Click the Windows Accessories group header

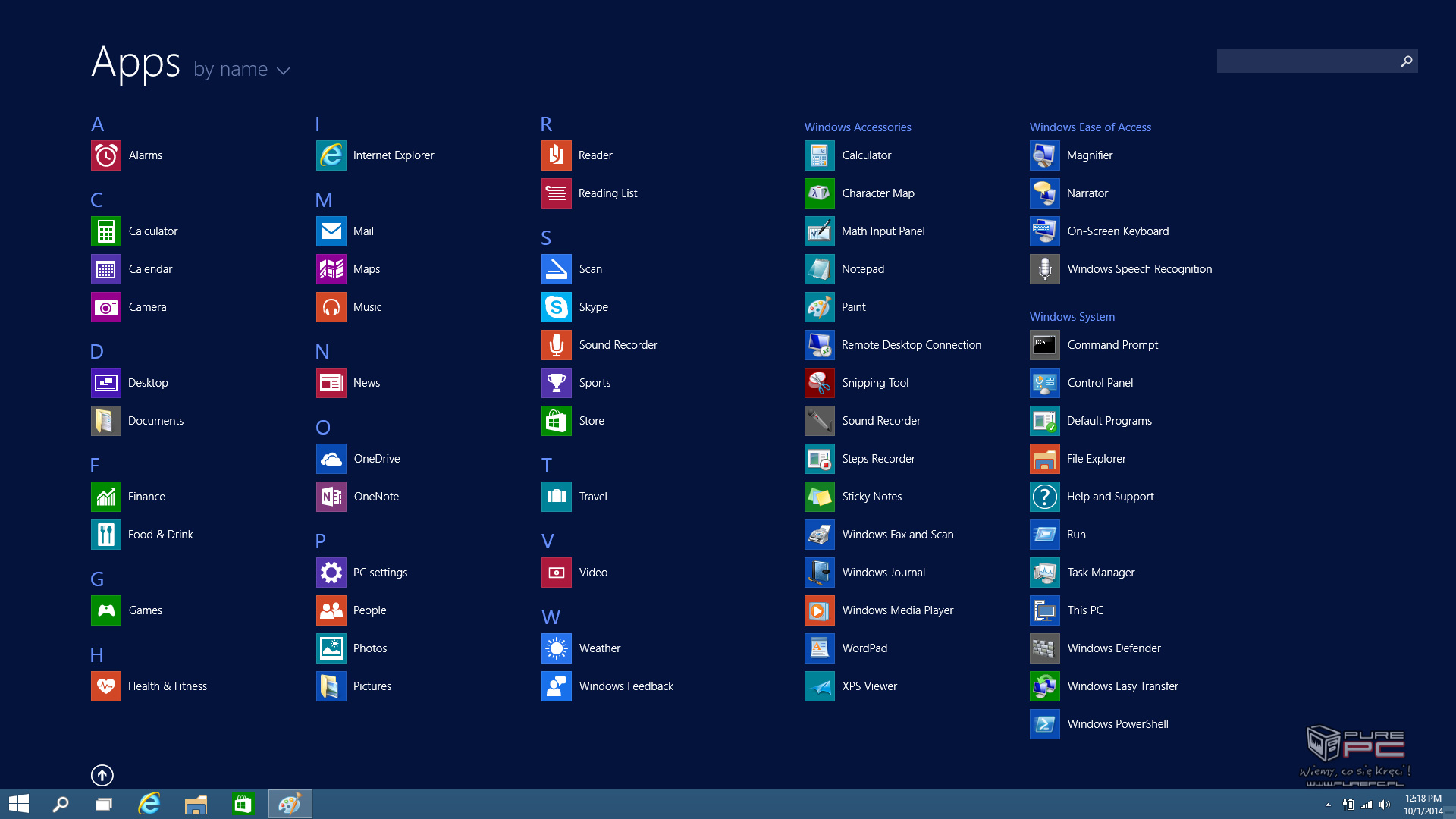858,127
